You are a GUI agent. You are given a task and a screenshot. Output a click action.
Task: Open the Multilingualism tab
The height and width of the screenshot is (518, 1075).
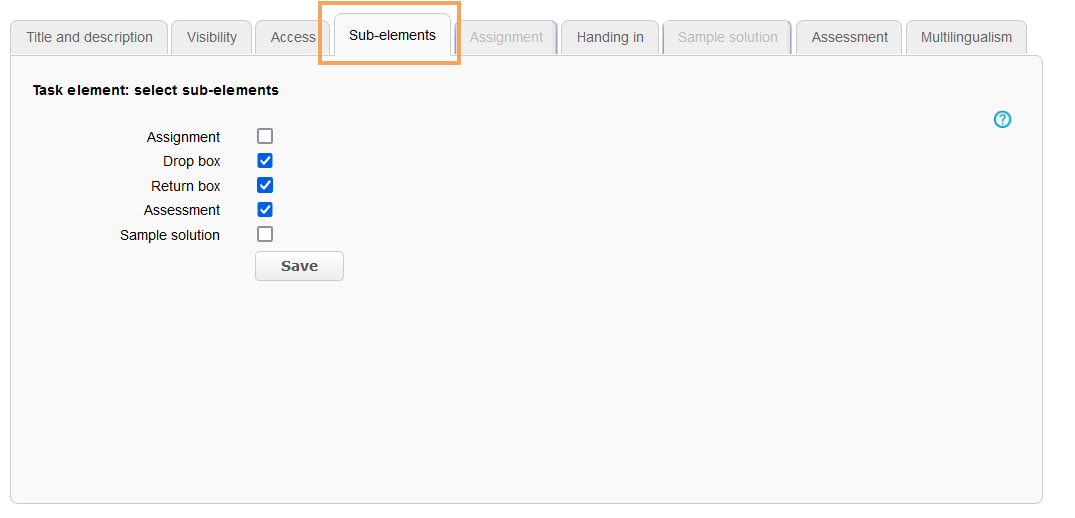[x=966, y=38]
